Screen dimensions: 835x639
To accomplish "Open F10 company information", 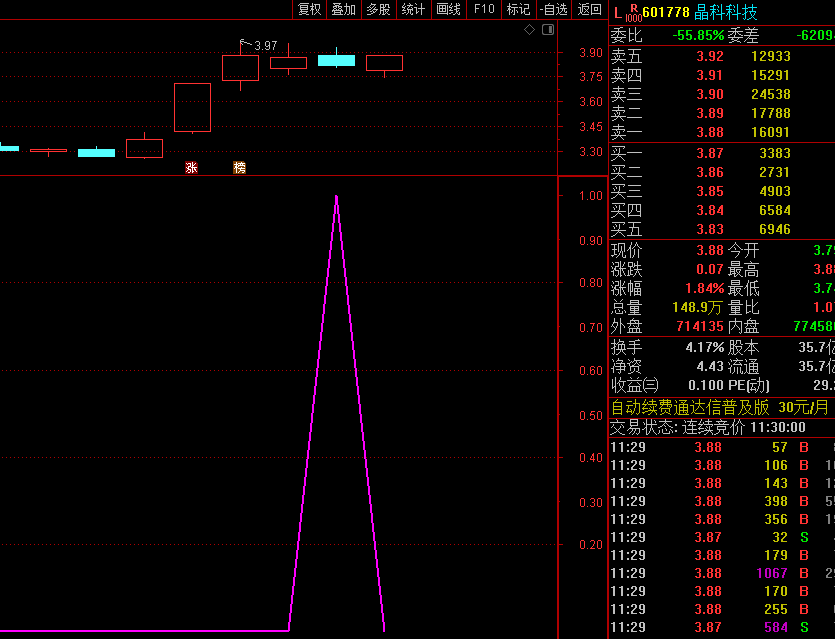I will (484, 9).
